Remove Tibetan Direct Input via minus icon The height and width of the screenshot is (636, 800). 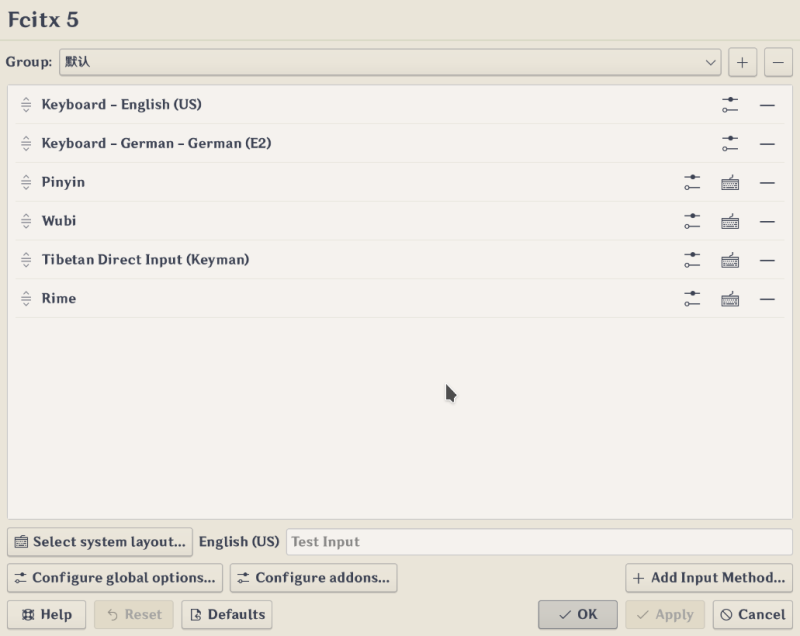point(768,259)
